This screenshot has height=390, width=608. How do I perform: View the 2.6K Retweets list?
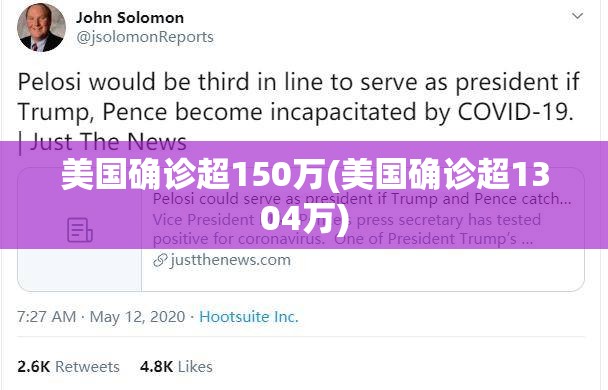68,367
